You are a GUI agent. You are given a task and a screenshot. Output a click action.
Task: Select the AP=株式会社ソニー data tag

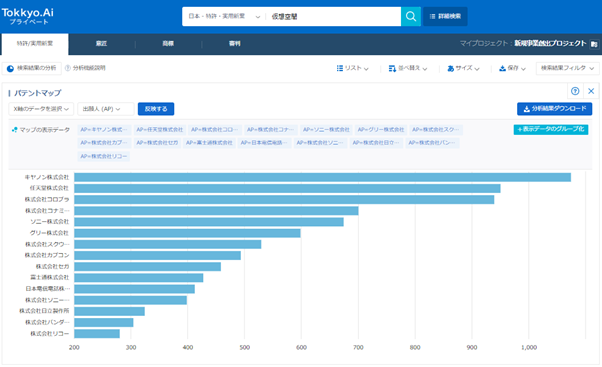[x=320, y=143]
